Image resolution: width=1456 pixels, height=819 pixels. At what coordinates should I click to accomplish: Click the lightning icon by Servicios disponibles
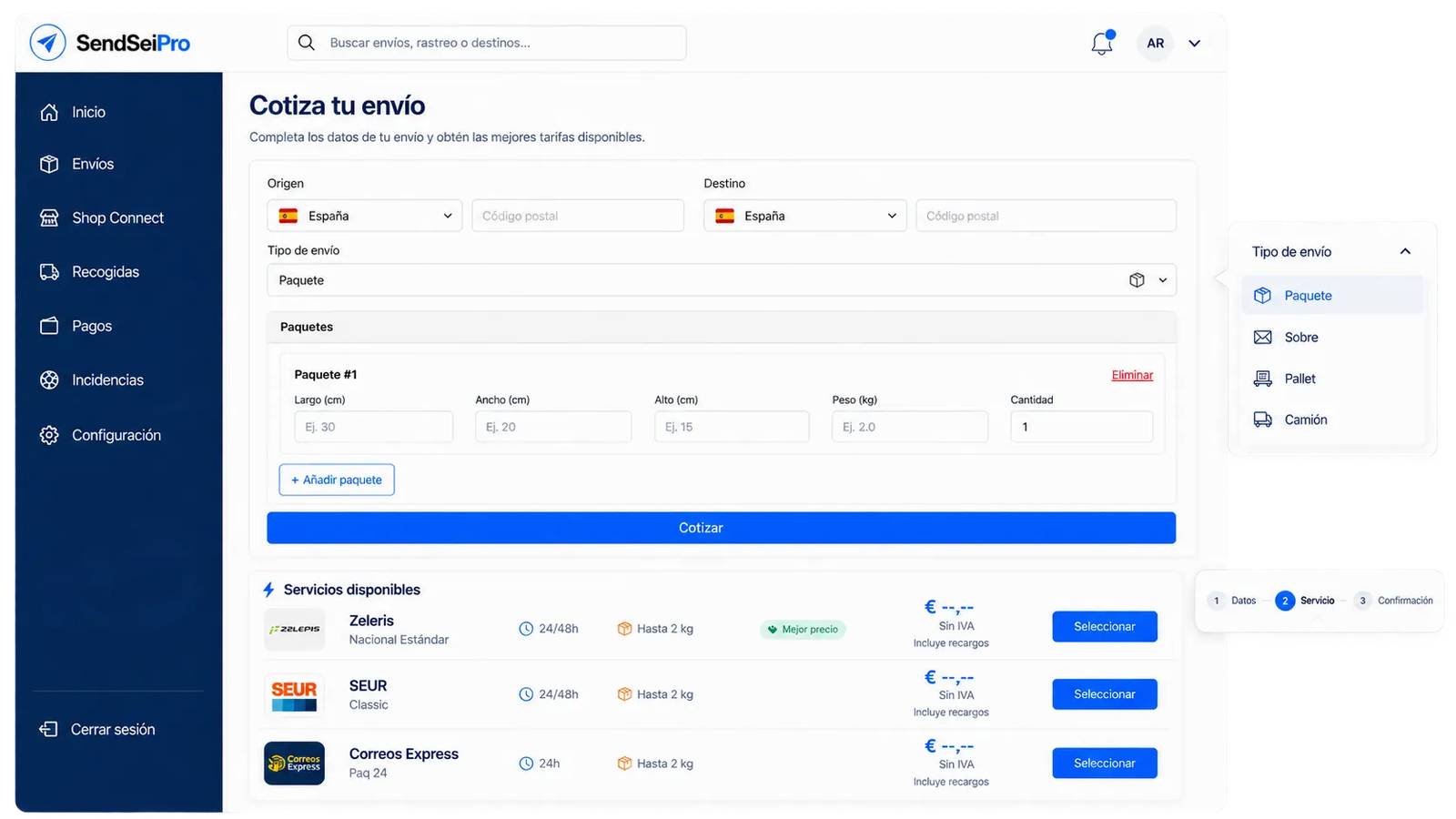click(x=268, y=590)
